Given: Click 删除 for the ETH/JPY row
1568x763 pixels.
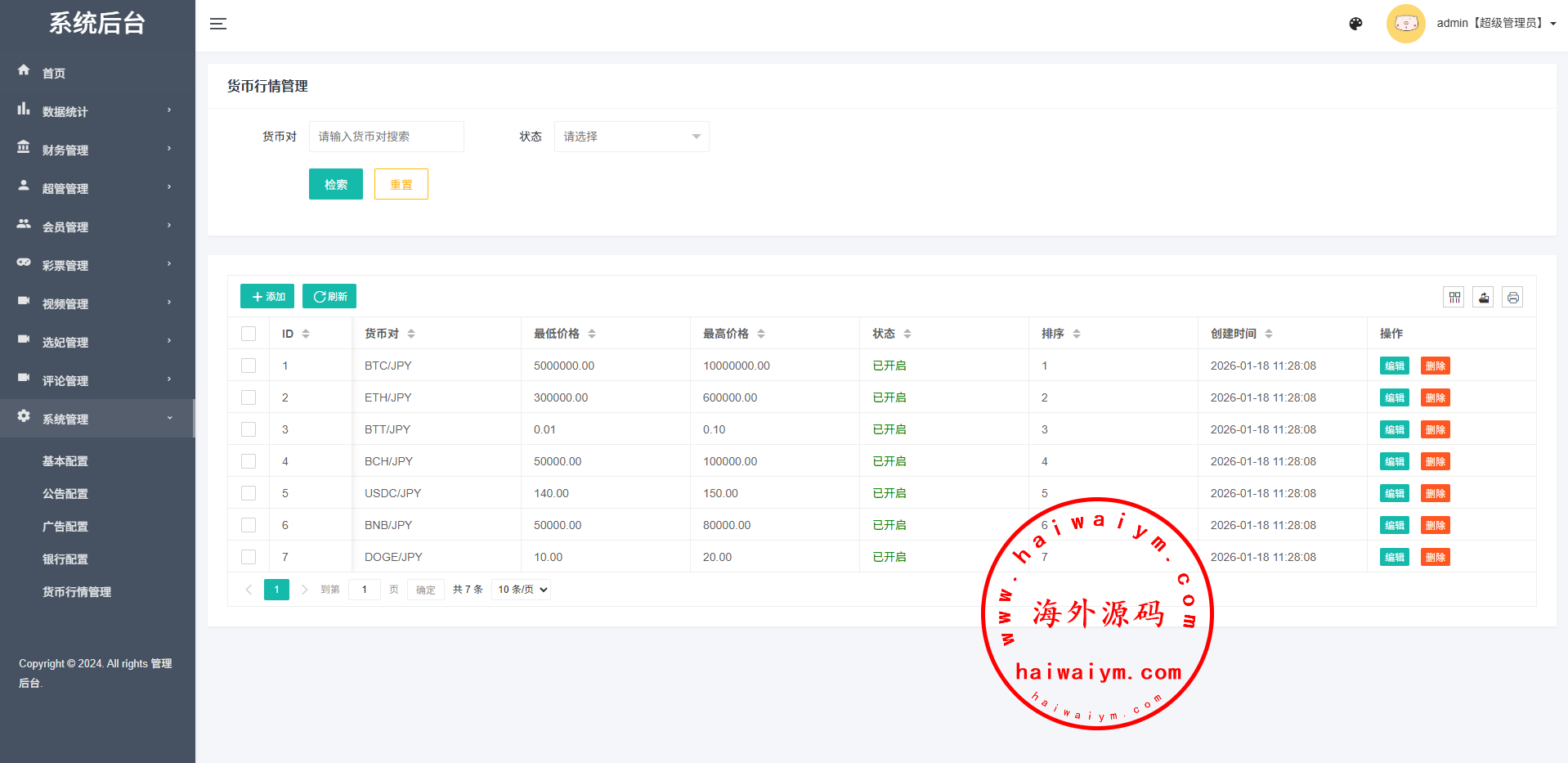Looking at the screenshot, I should (x=1435, y=398).
